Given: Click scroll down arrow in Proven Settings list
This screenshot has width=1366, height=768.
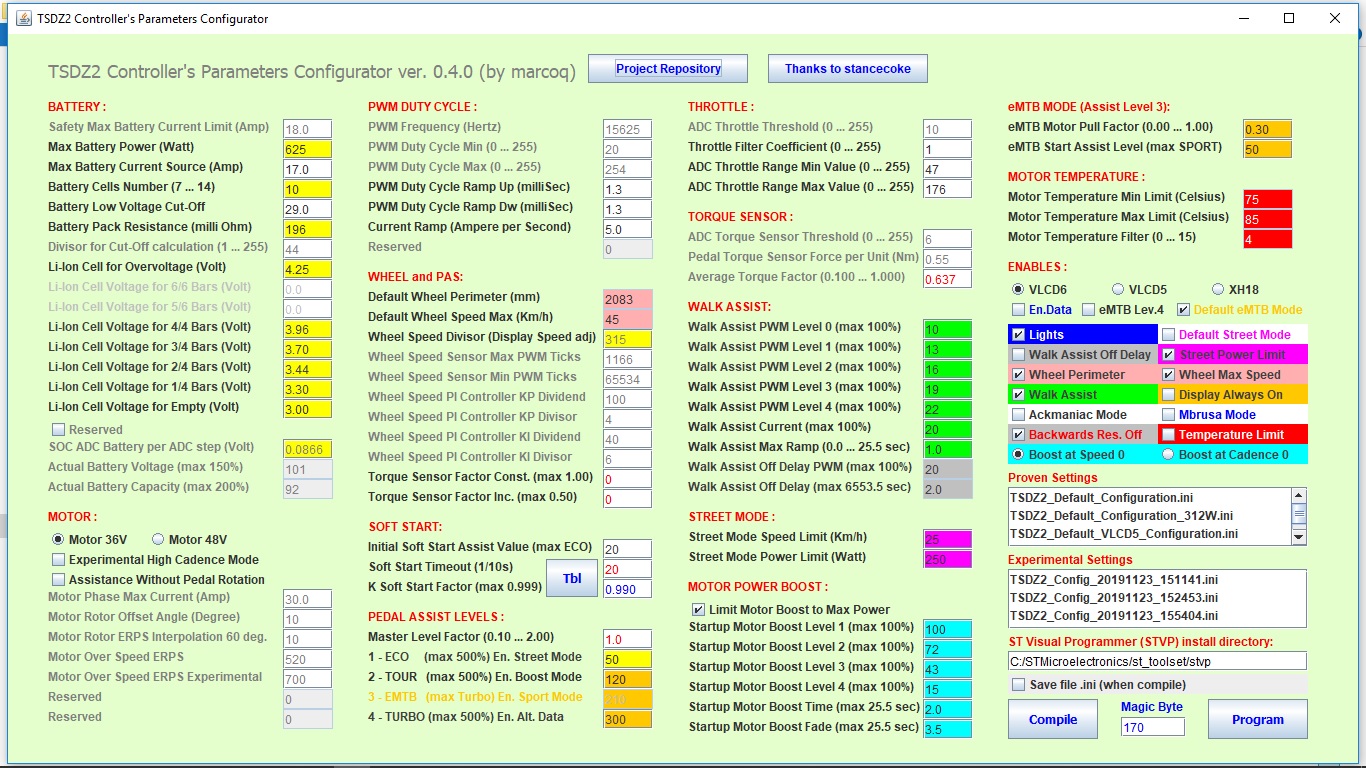Looking at the screenshot, I should tap(1298, 537).
